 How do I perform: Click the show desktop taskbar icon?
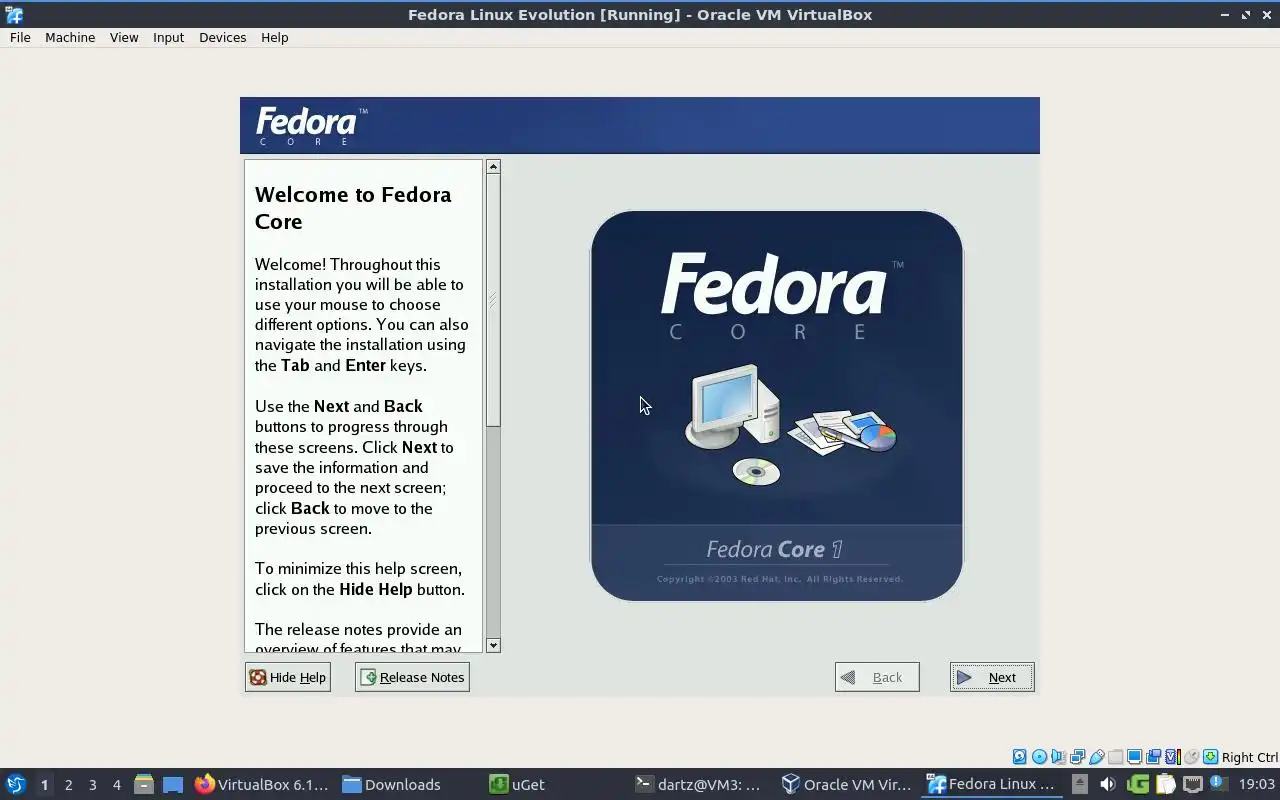pyautogui.click(x=173, y=784)
